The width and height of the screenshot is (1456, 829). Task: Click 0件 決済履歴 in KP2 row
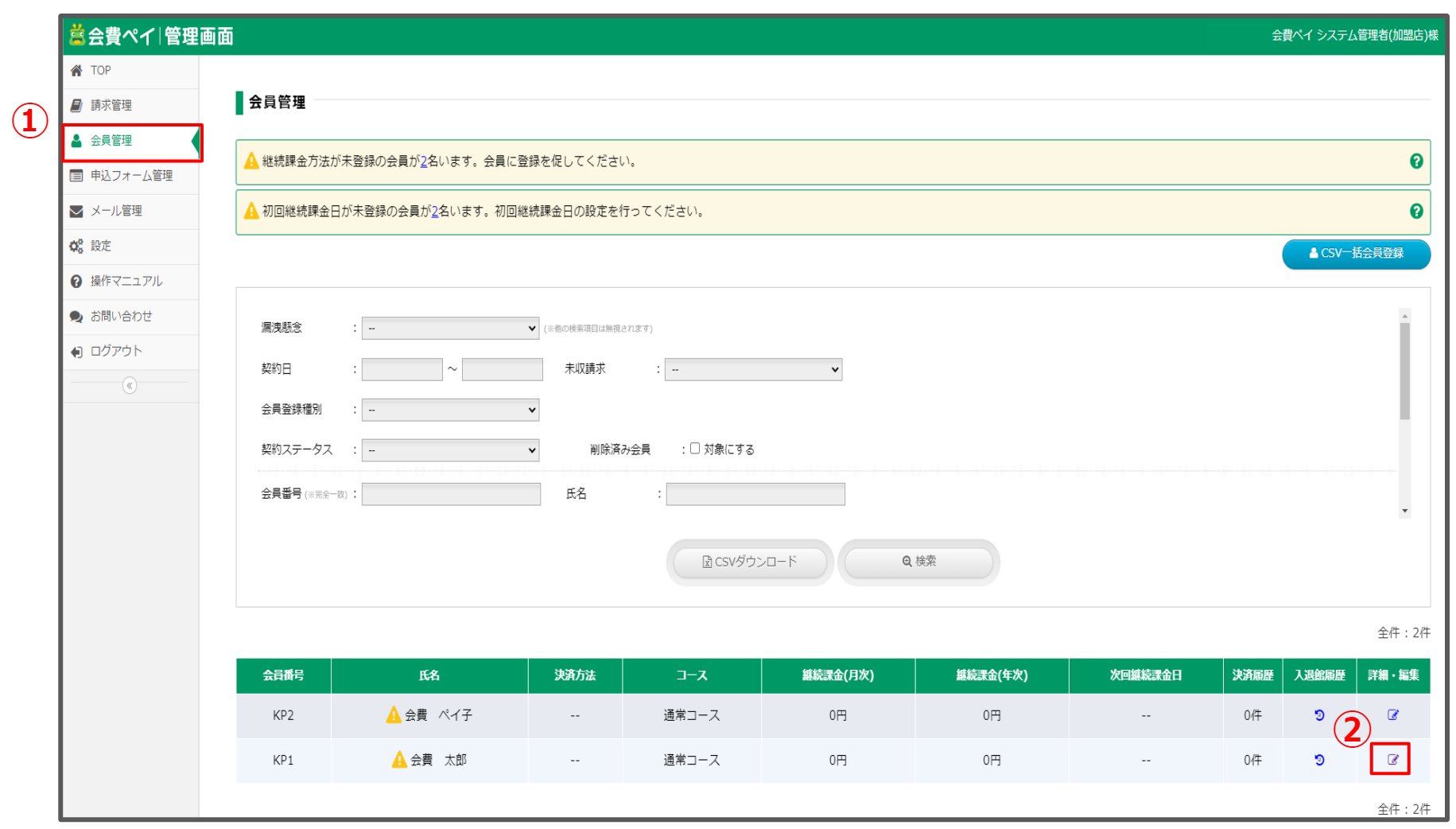pyautogui.click(x=1252, y=715)
